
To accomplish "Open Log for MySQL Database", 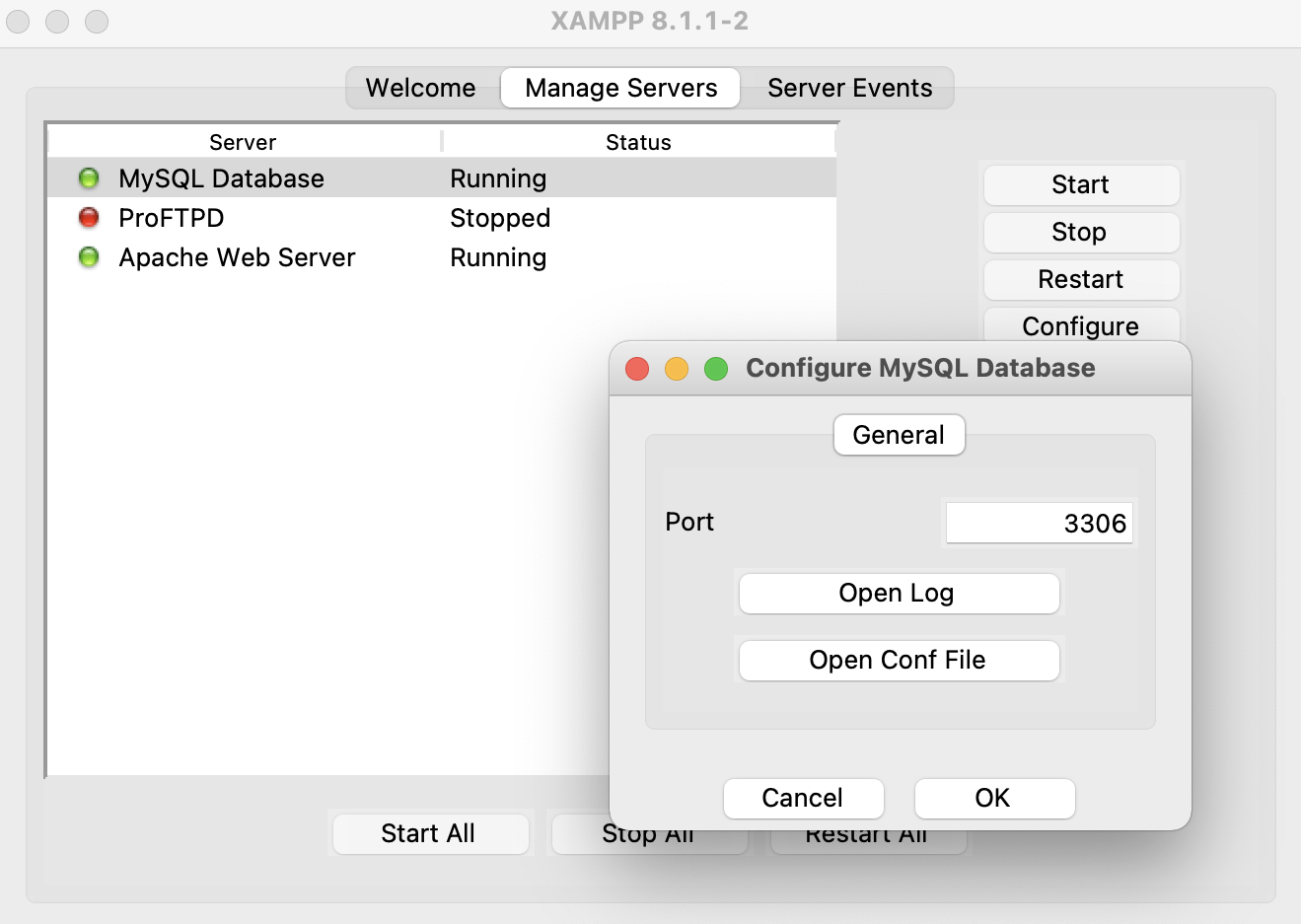I will [x=899, y=593].
